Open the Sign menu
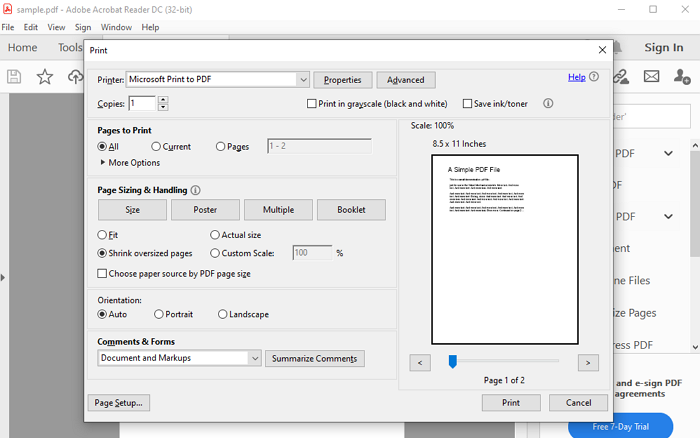 (83, 27)
